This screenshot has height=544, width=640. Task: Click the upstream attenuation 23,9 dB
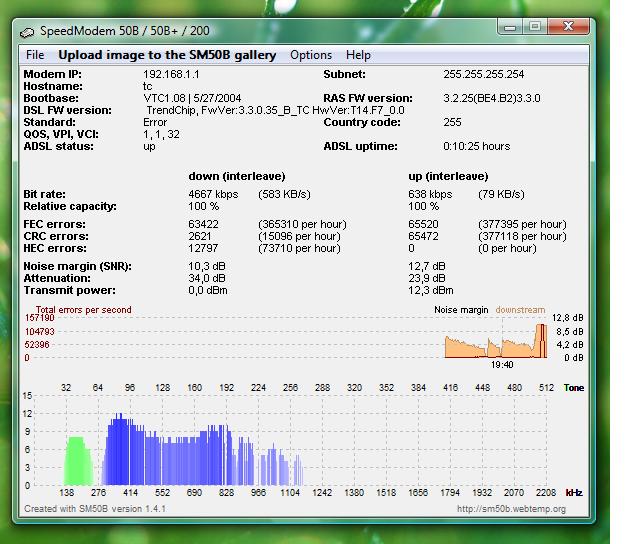[x=427, y=278]
